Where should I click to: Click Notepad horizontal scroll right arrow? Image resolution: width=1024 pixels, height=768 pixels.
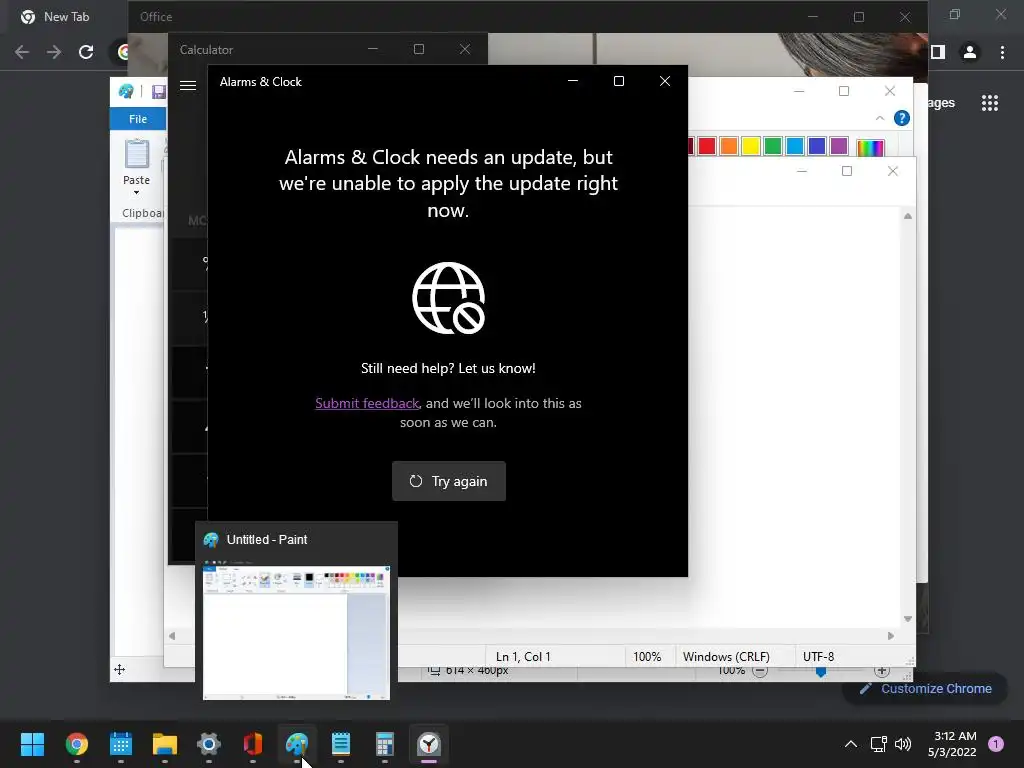891,635
